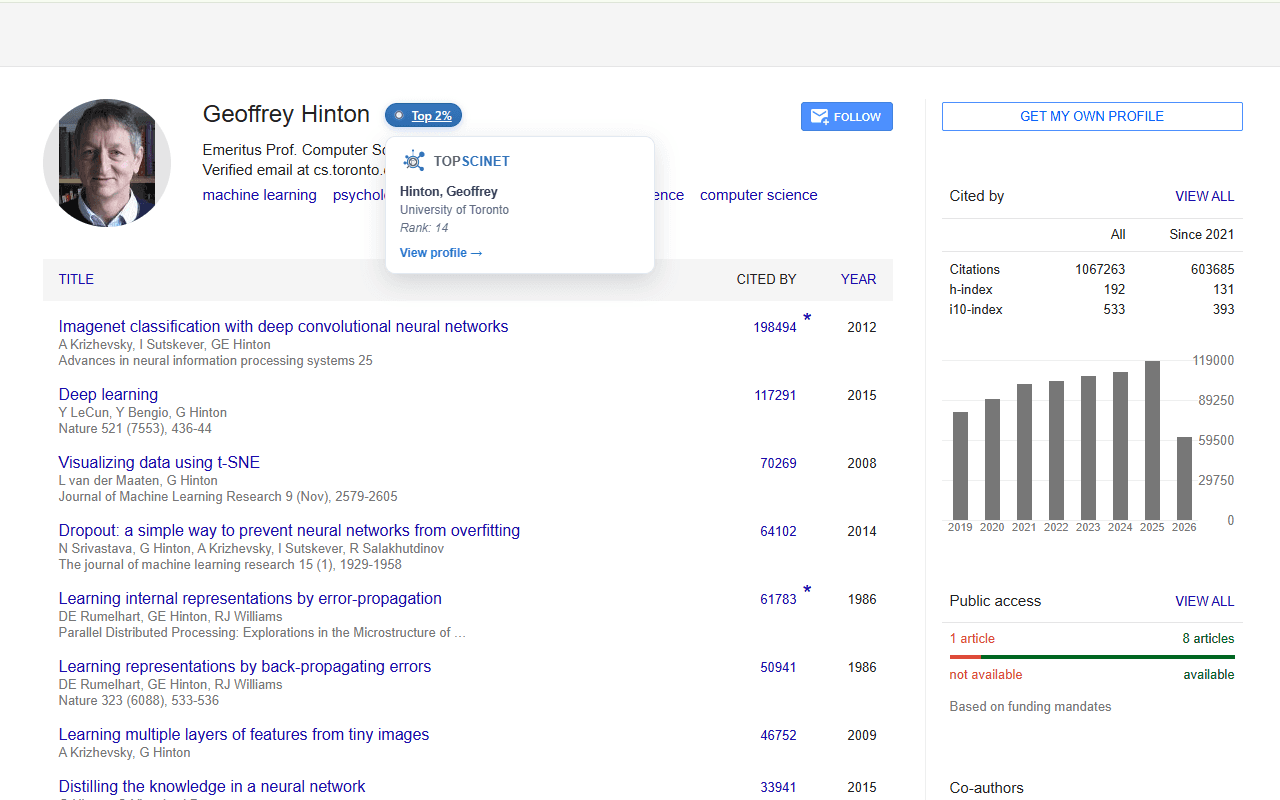This screenshot has width=1280, height=800.
Task: Open Learning multiple layers of features paper
Action: 244,734
